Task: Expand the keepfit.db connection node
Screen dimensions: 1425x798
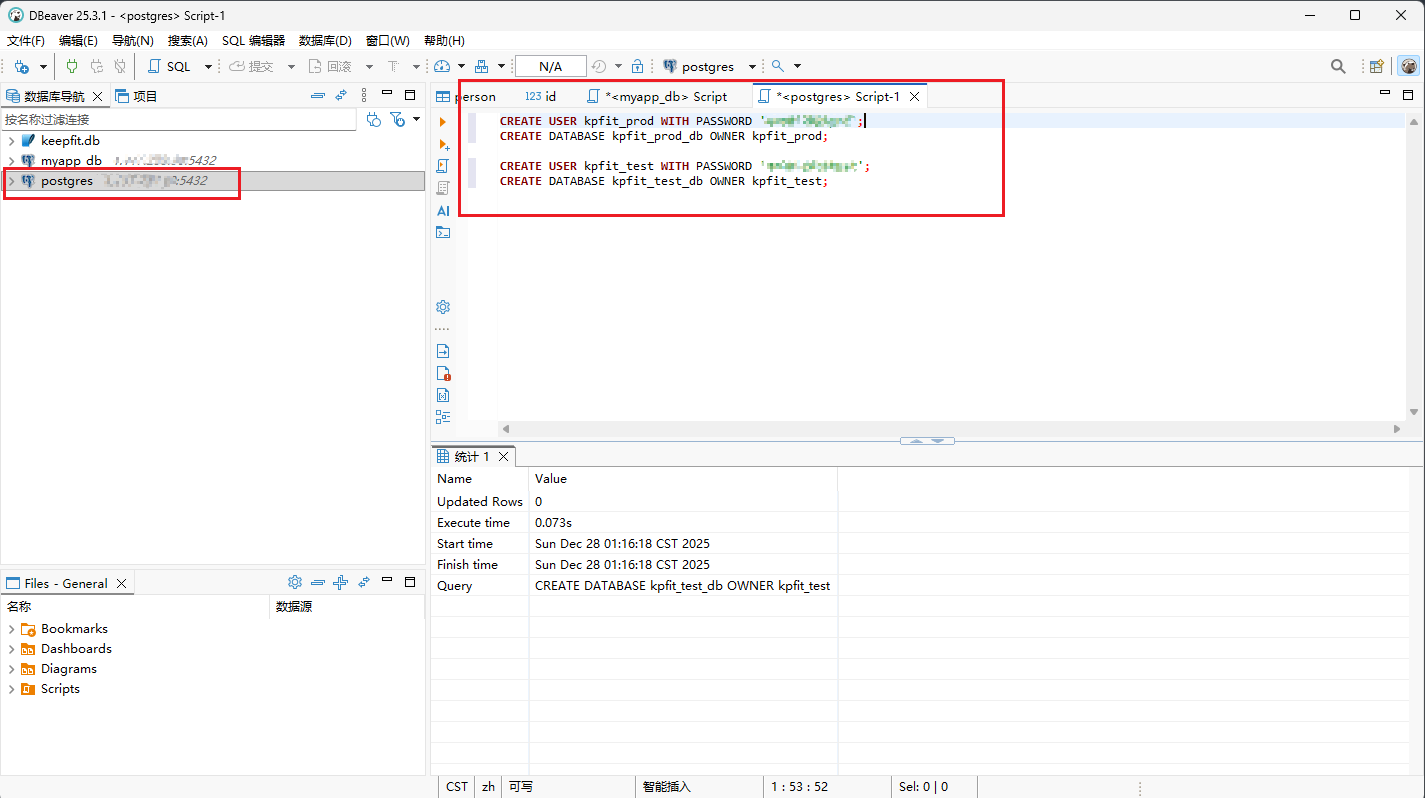Action: (11, 141)
